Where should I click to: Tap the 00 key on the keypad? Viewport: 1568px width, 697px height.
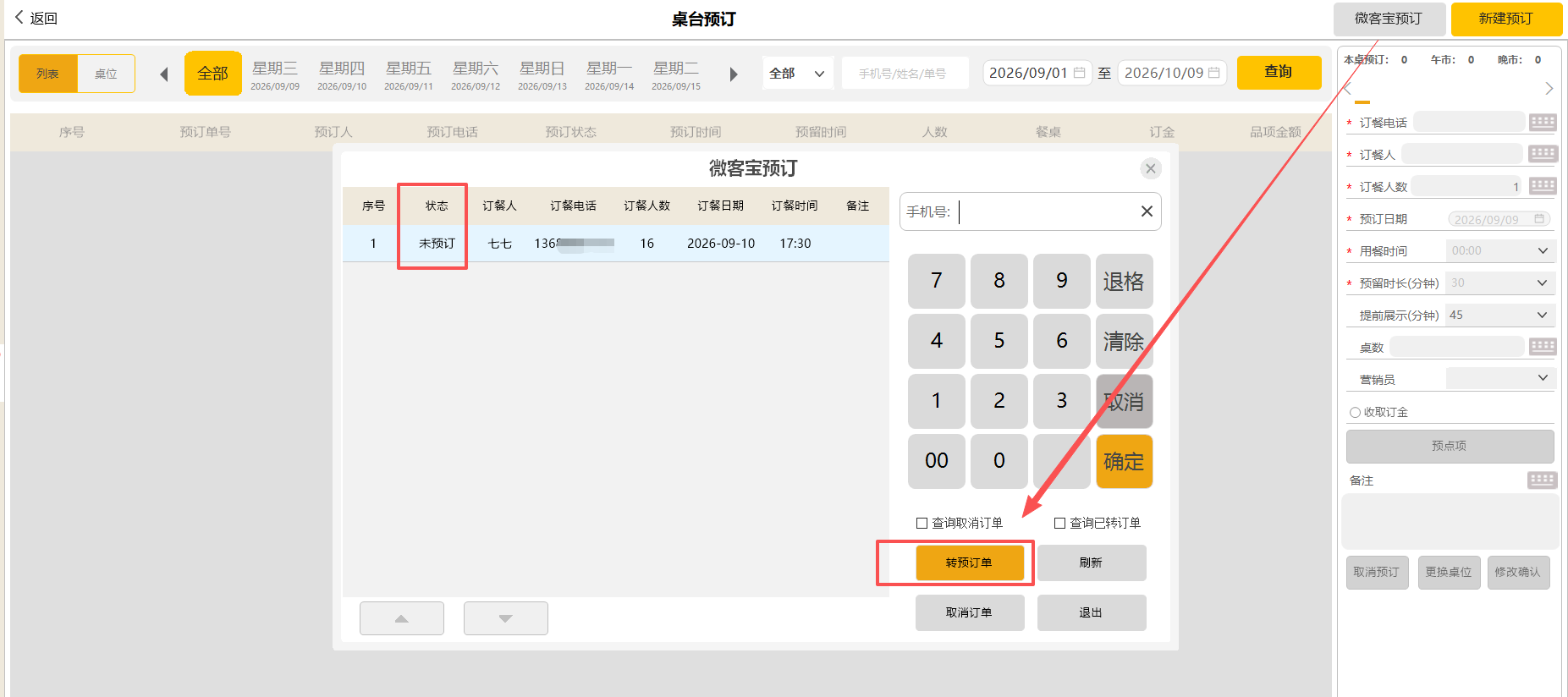[937, 461]
